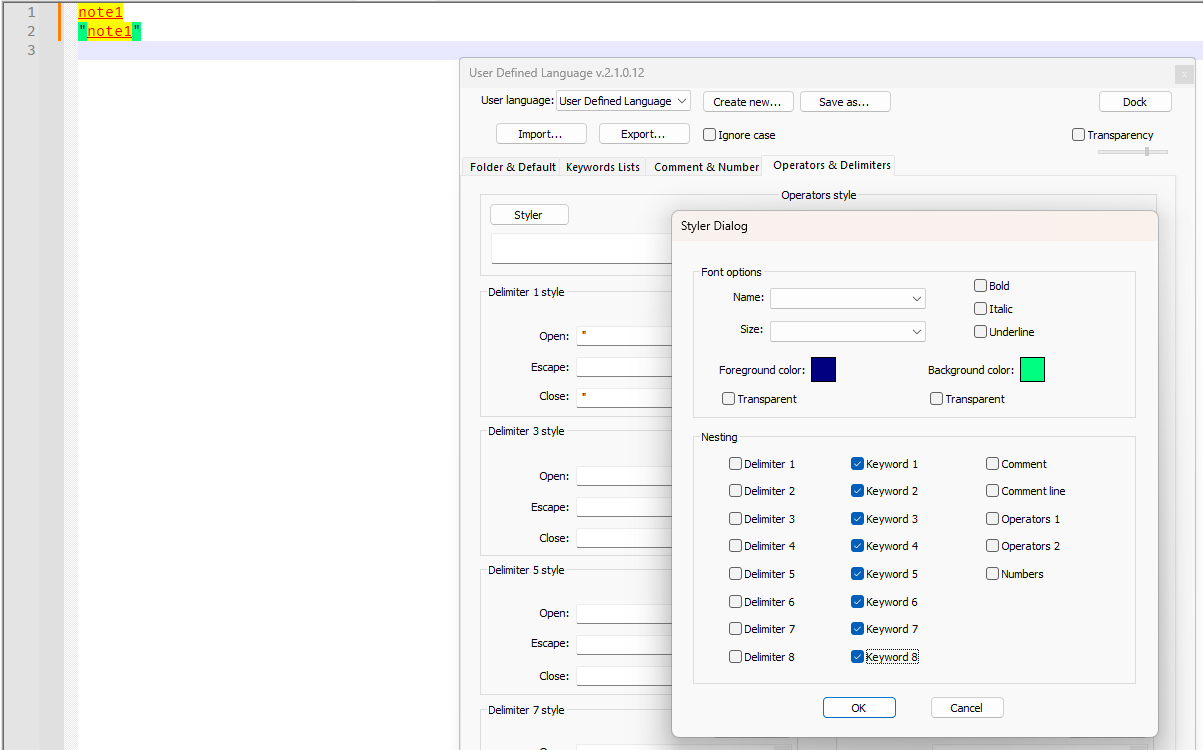
Task: Go to Folder & Default tab
Action: click(512, 167)
